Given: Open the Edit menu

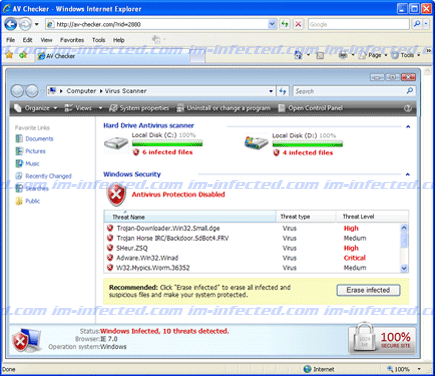Looking at the screenshot, I should coord(27,40).
